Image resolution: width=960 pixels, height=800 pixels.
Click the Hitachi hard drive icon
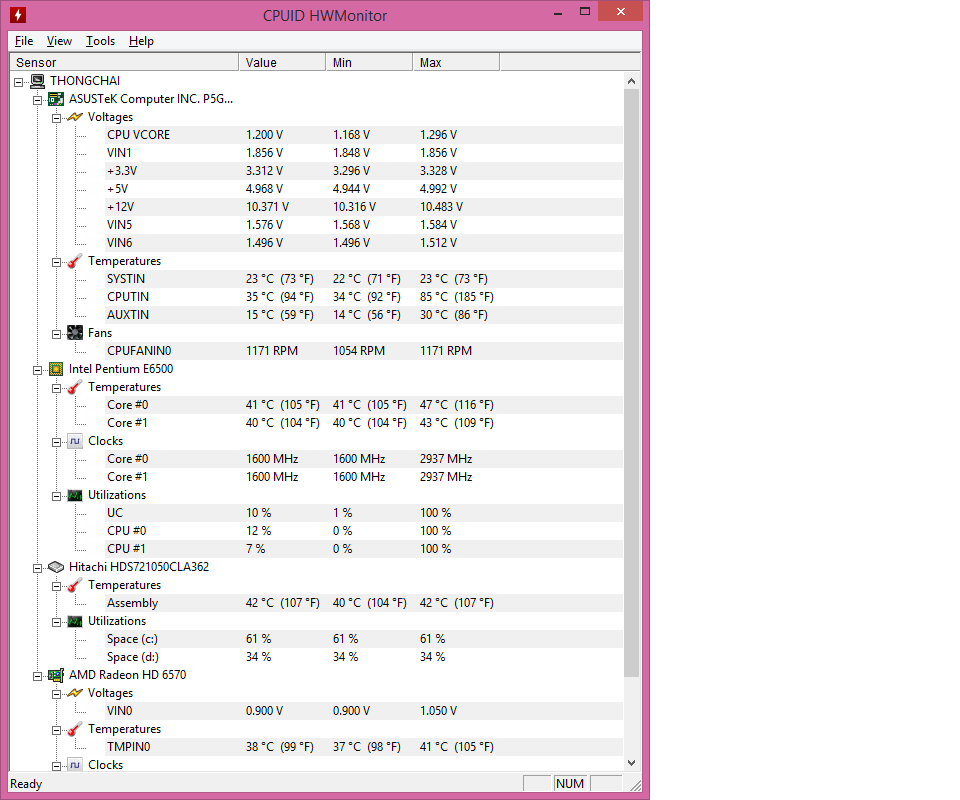[x=56, y=567]
